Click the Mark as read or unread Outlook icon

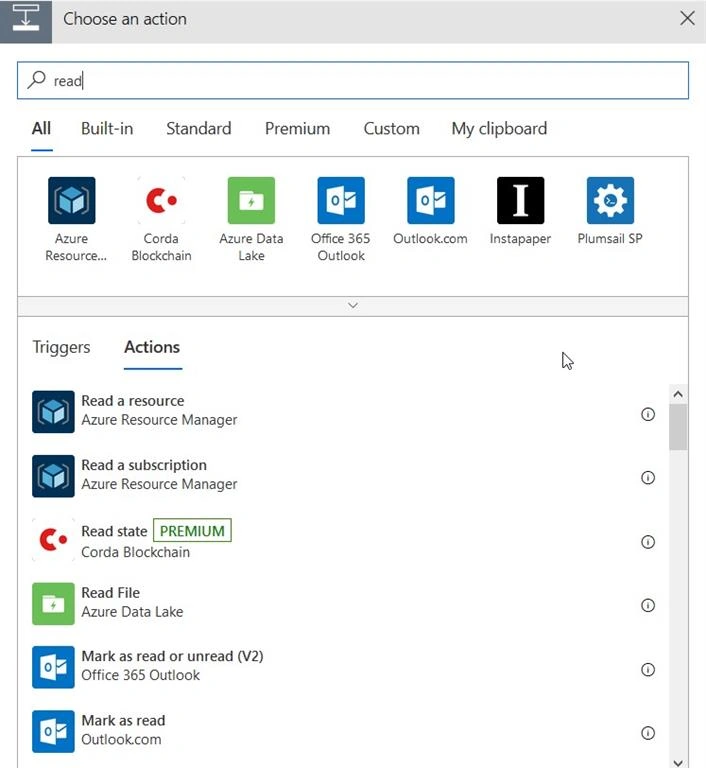(x=53, y=667)
